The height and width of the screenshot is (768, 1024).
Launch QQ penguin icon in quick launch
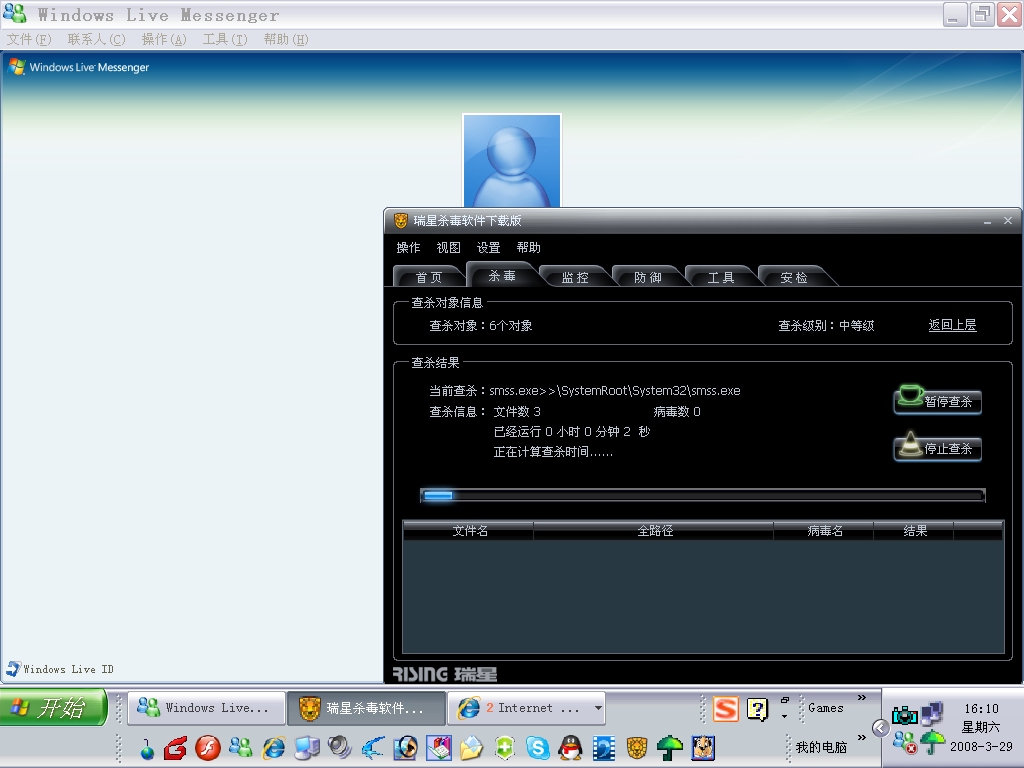[x=571, y=748]
